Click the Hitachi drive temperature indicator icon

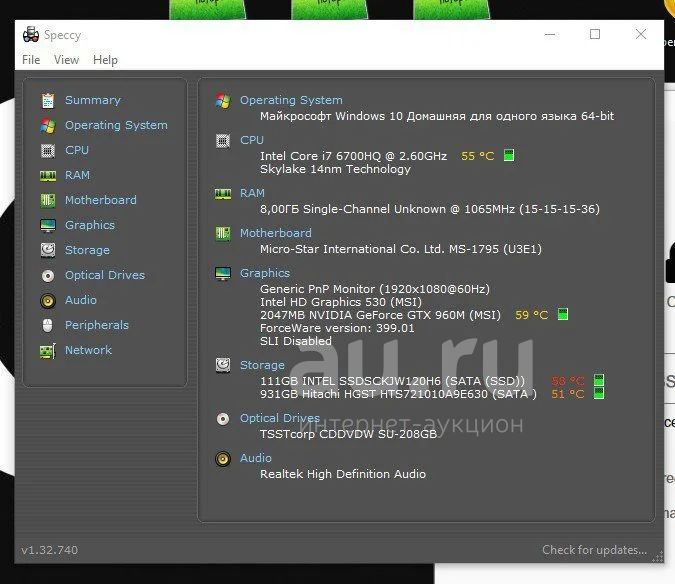[599, 393]
